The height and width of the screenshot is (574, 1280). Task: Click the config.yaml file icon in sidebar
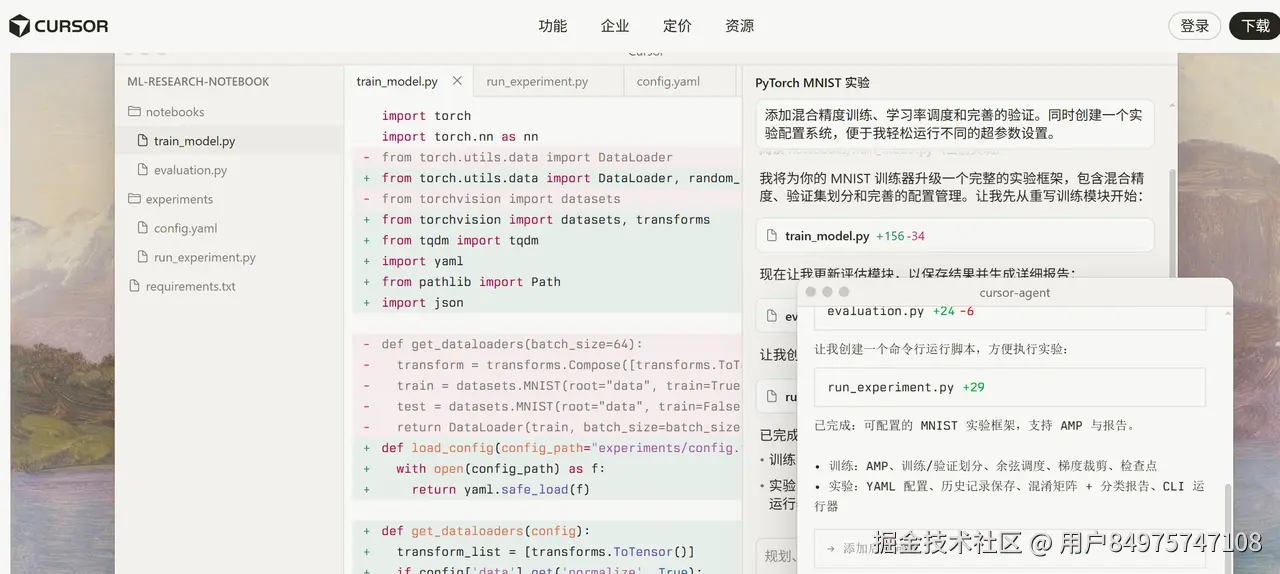142,228
